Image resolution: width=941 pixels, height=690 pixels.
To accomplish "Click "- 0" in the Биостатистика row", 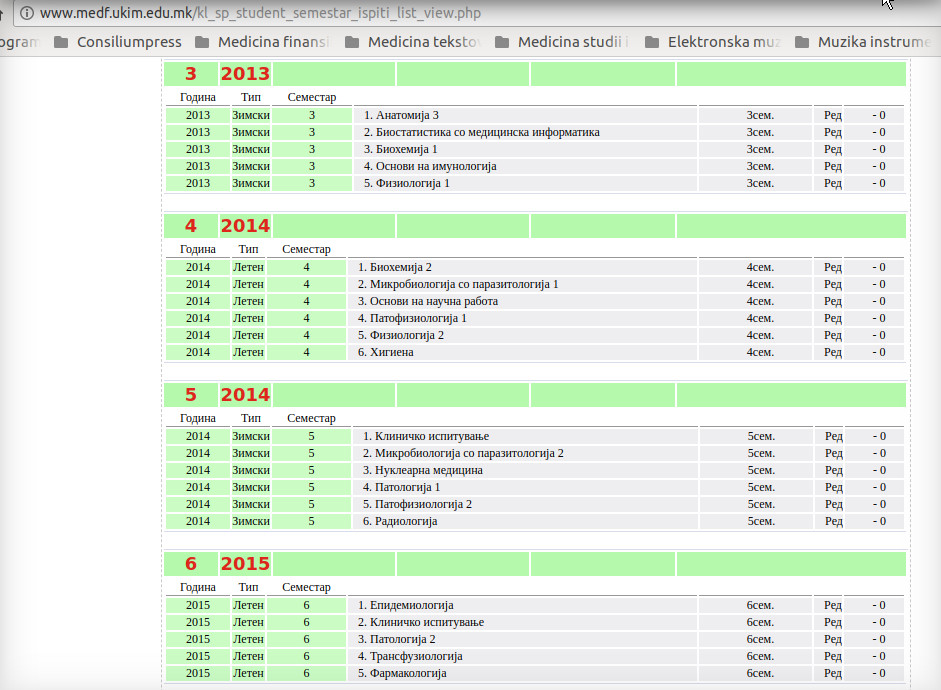I will click(879, 132).
